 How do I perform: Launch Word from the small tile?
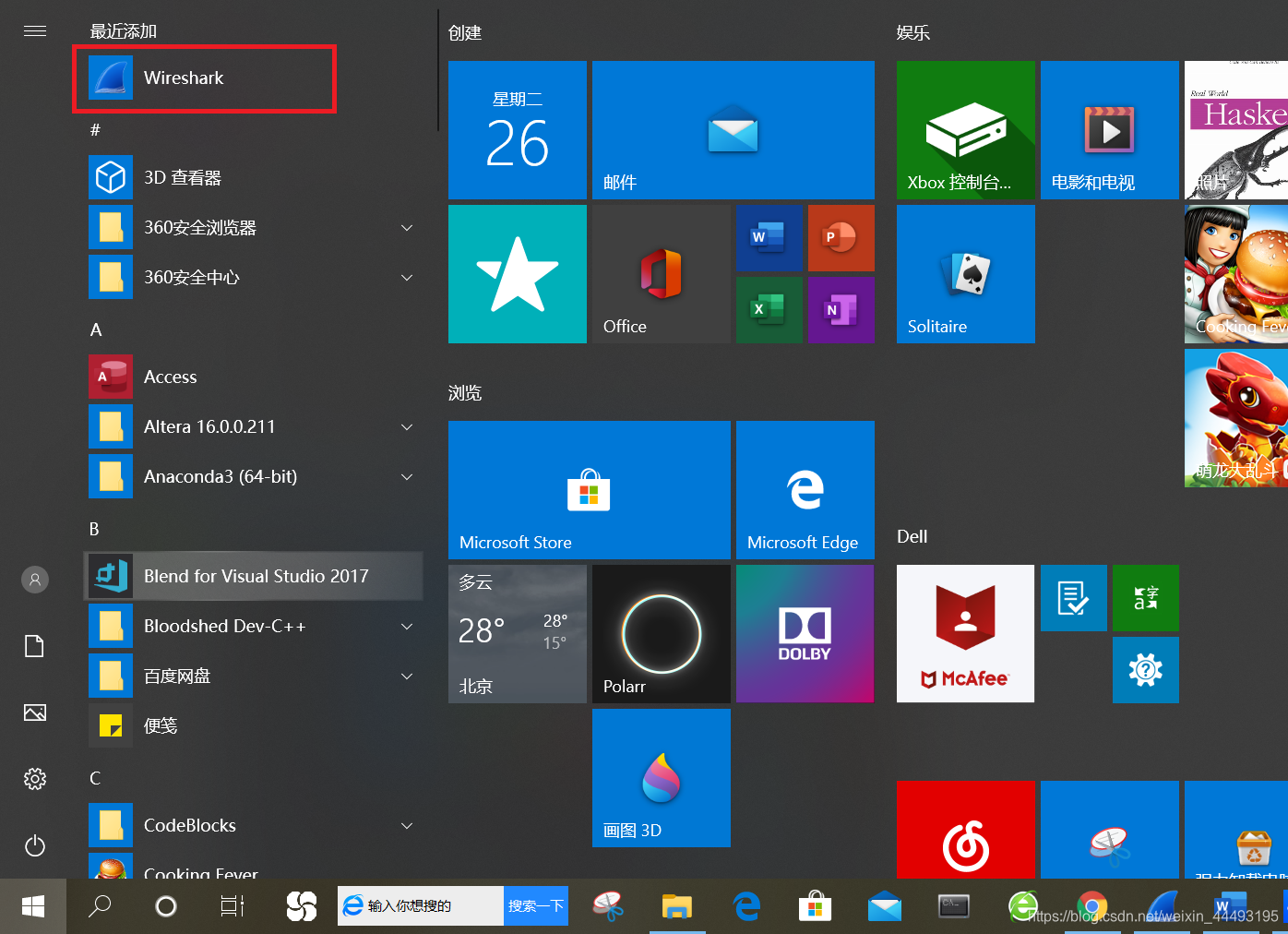(769, 238)
